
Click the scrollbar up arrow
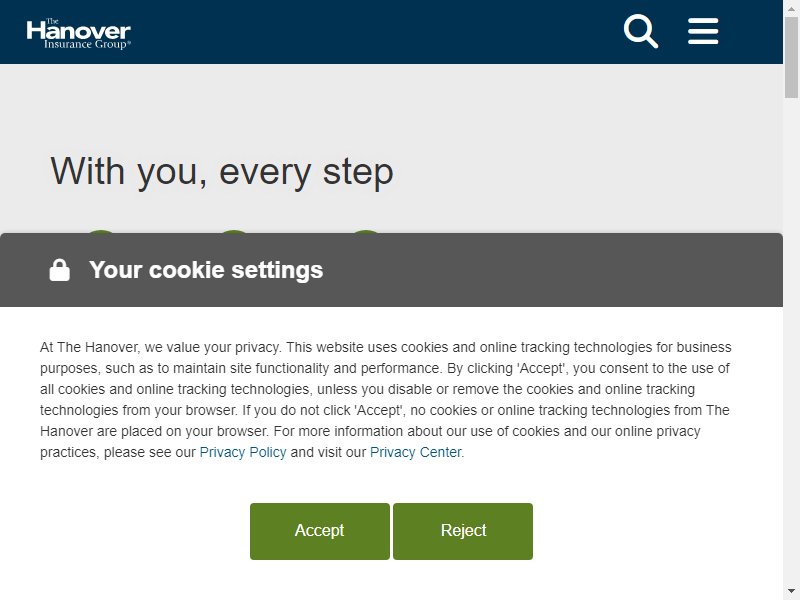[791, 7]
